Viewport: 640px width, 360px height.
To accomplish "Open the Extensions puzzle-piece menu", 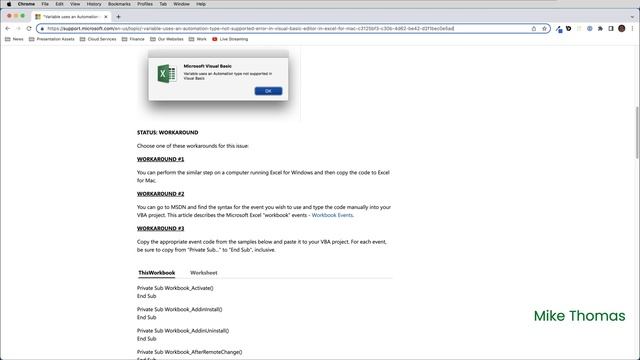I will 600,29.
